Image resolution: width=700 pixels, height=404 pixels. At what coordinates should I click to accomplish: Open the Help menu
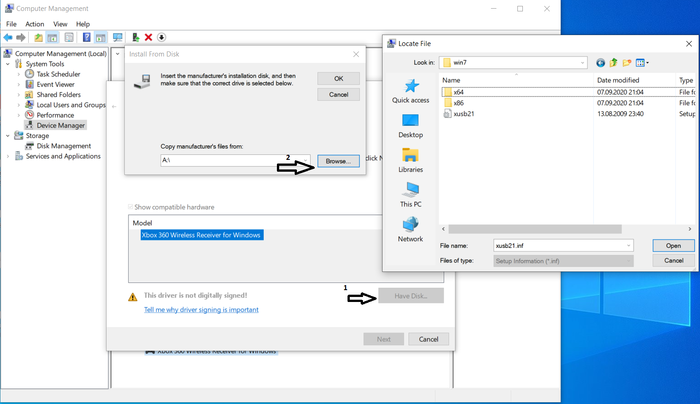click(x=83, y=24)
